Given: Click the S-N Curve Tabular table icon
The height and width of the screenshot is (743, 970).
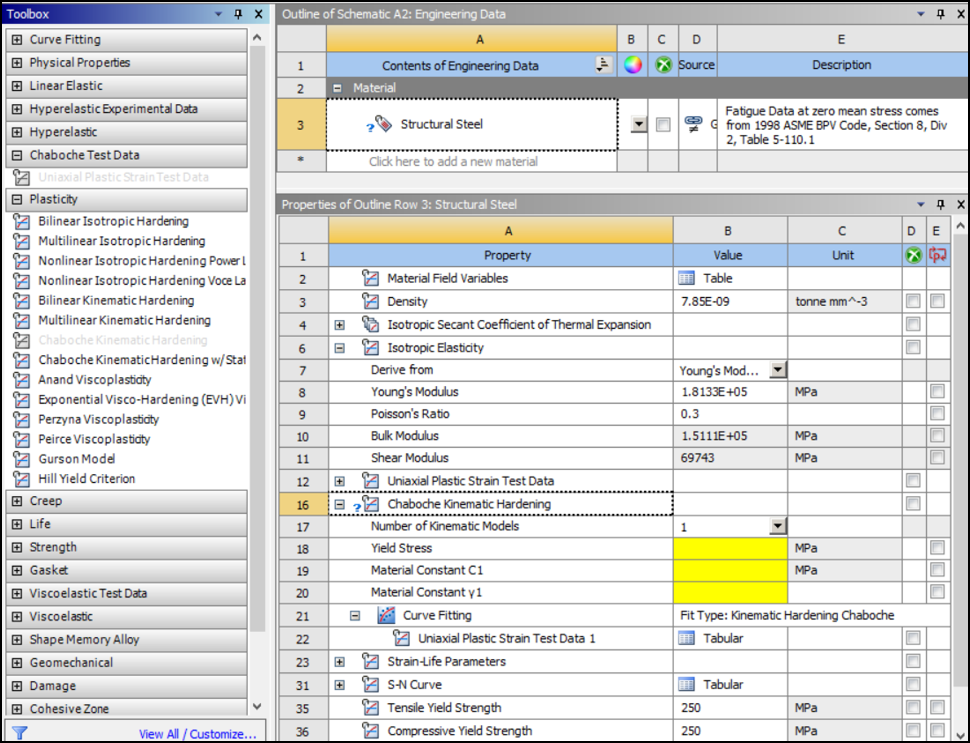Looking at the screenshot, I should click(x=687, y=685).
